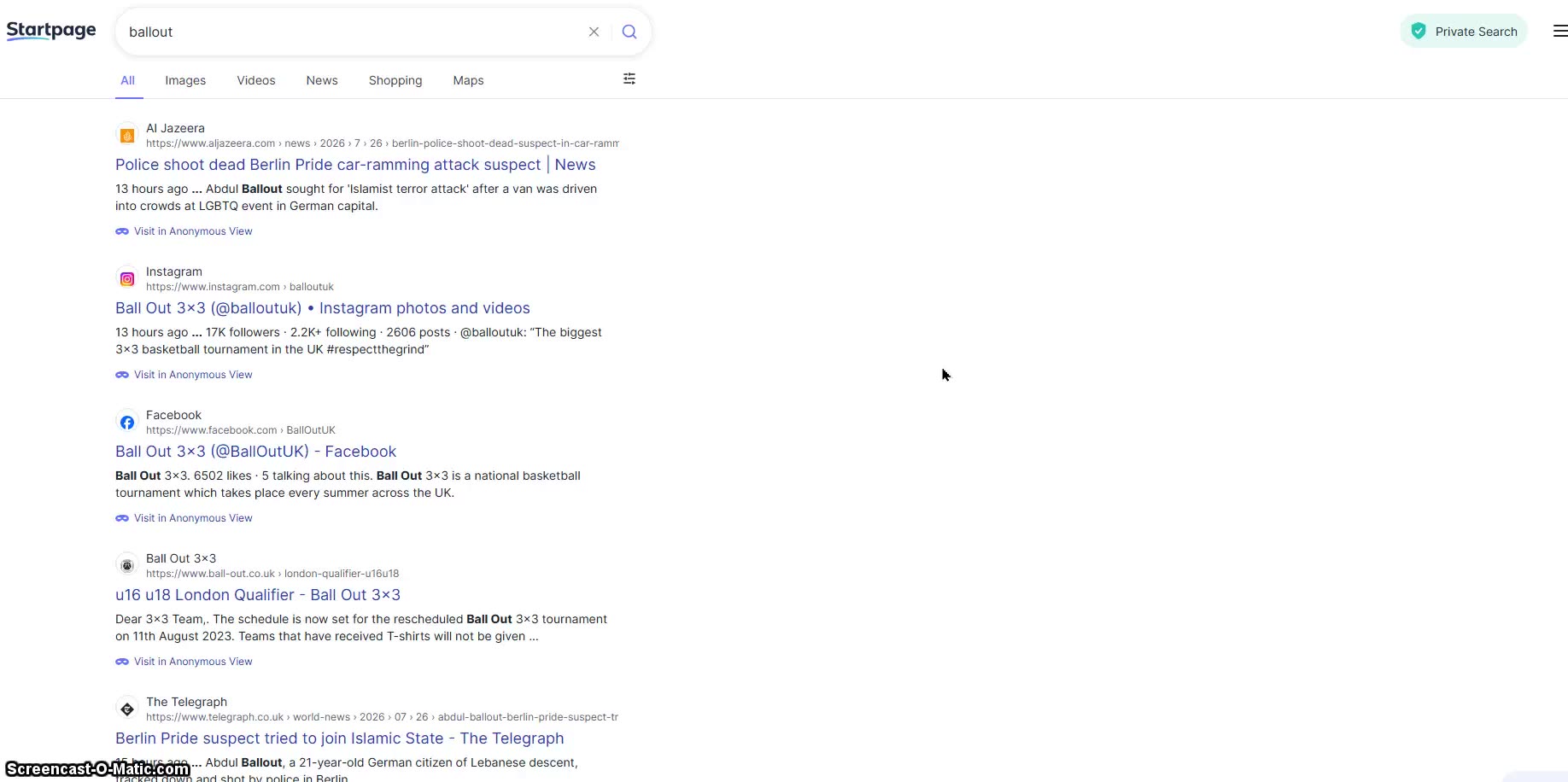The height and width of the screenshot is (782, 1568).
Task: Click the facebook.com BallOutUK URL
Action: (x=241, y=430)
